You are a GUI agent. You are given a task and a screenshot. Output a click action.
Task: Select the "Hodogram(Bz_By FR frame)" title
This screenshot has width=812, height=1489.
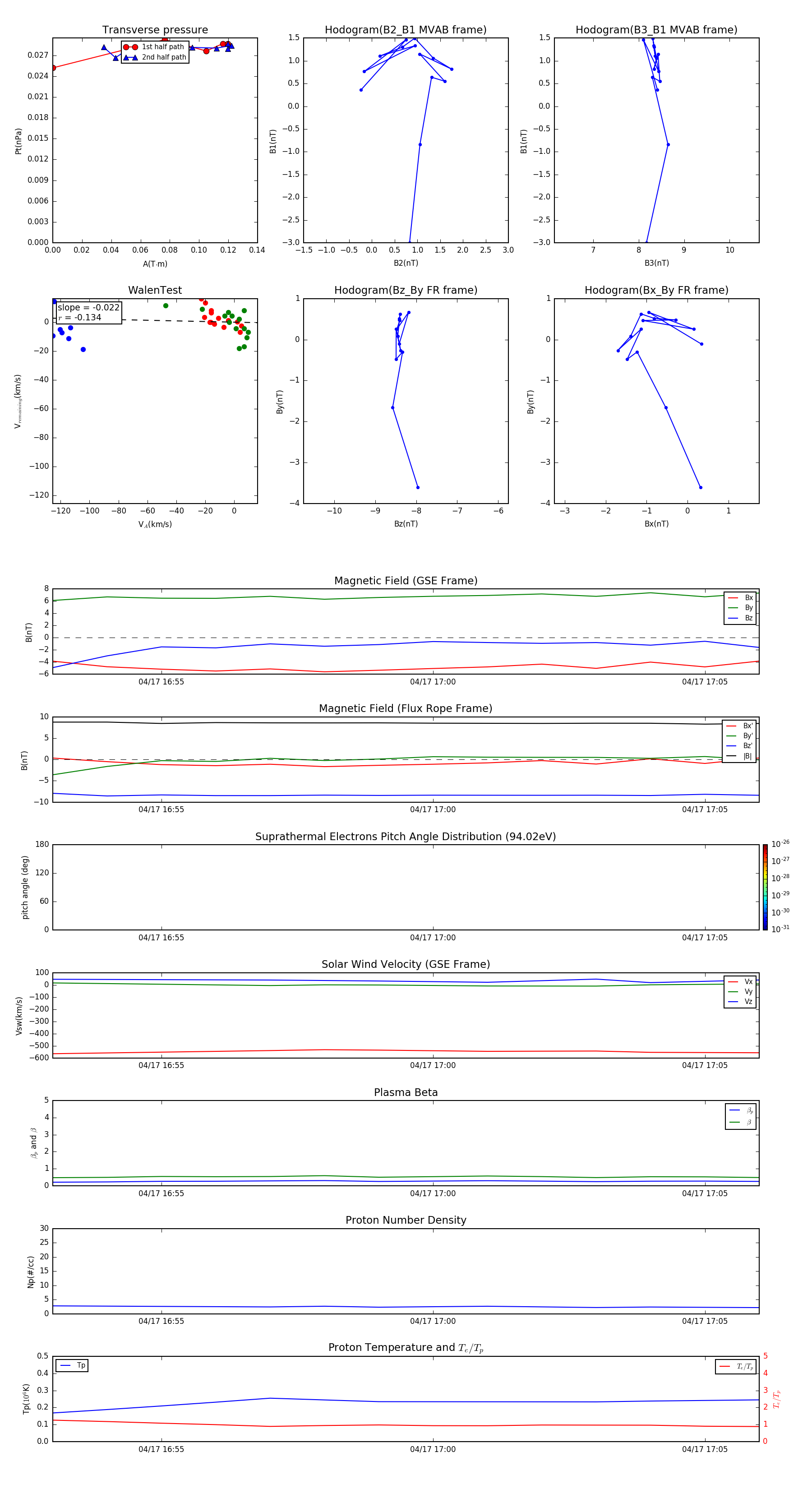406,290
